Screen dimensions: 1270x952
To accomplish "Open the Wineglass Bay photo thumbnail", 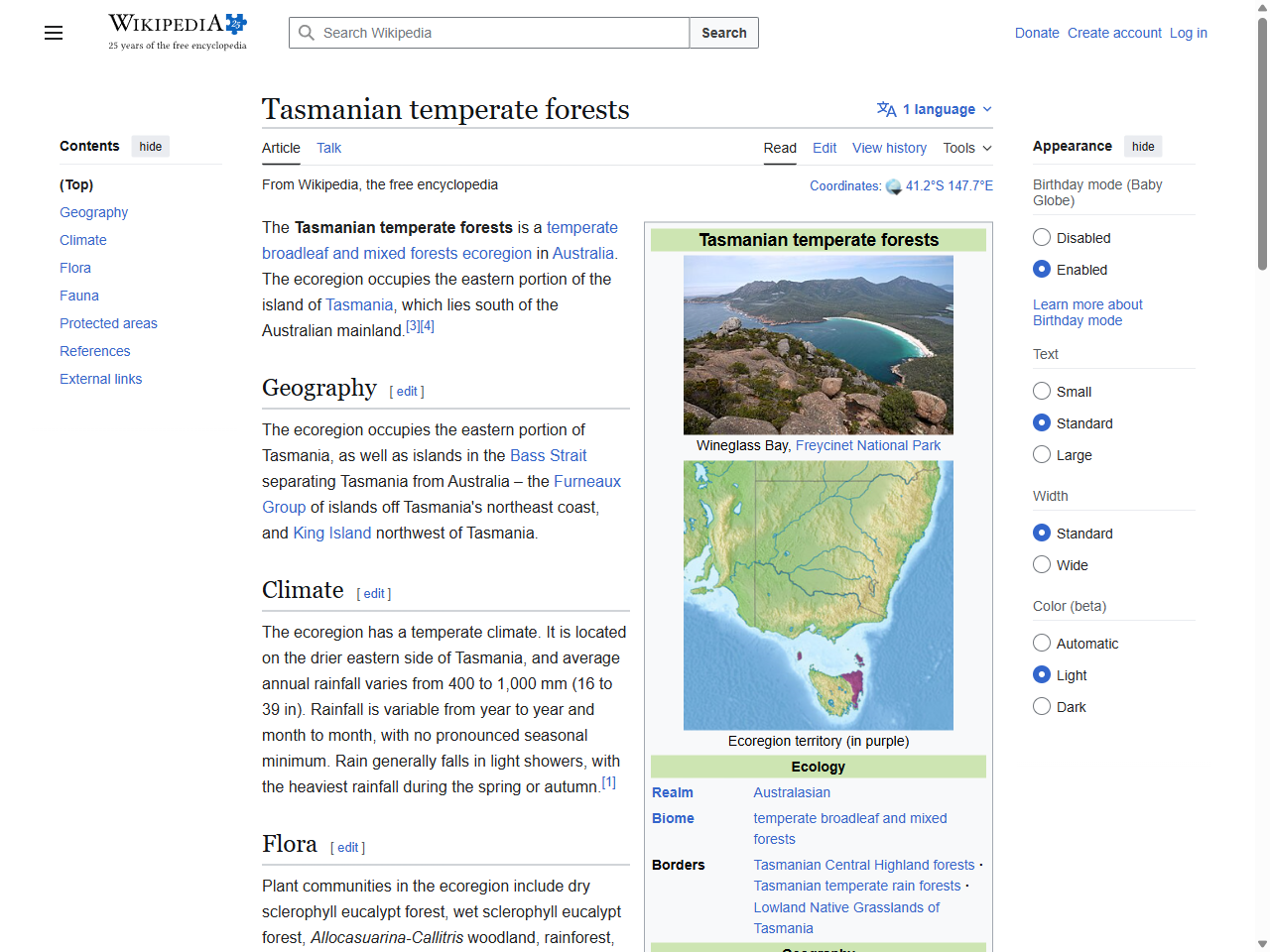I will 819,345.
